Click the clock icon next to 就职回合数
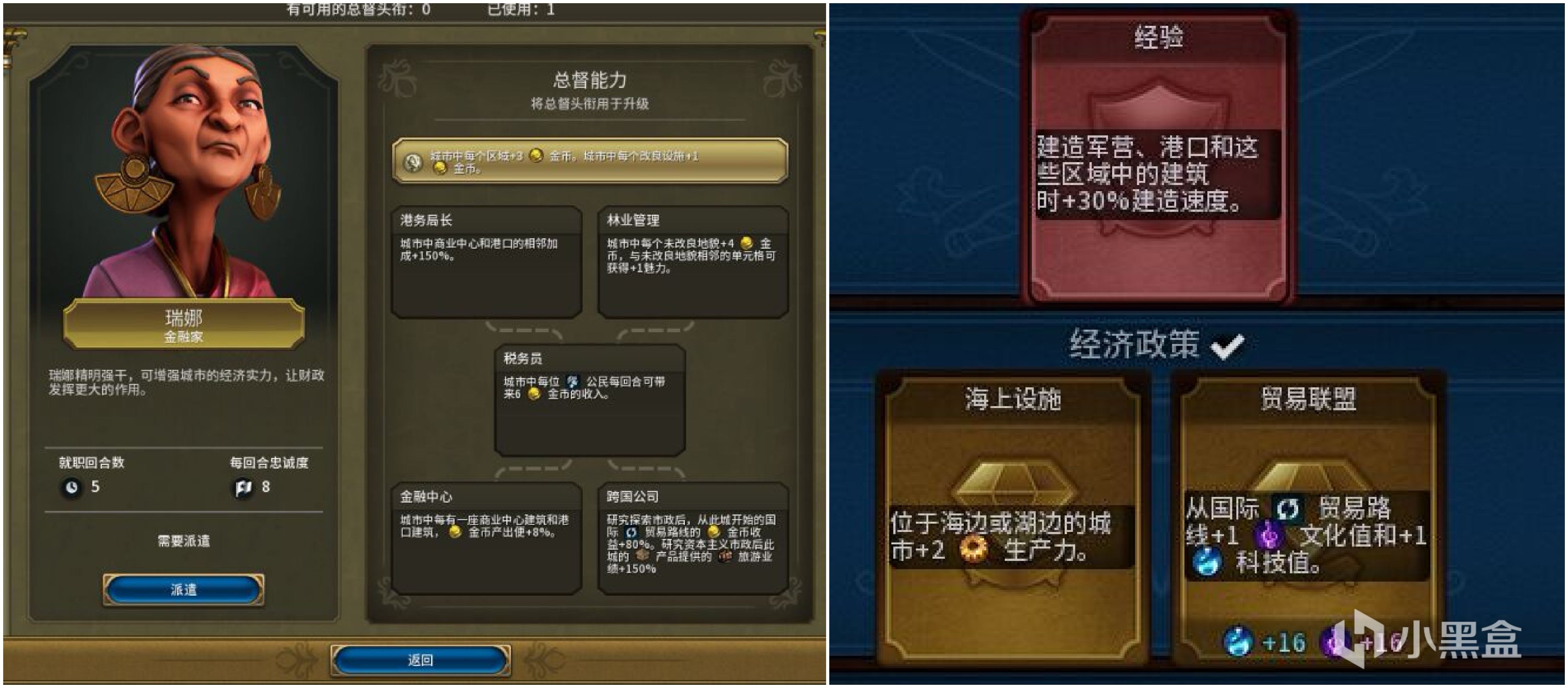The image size is (1568, 688). [72, 487]
